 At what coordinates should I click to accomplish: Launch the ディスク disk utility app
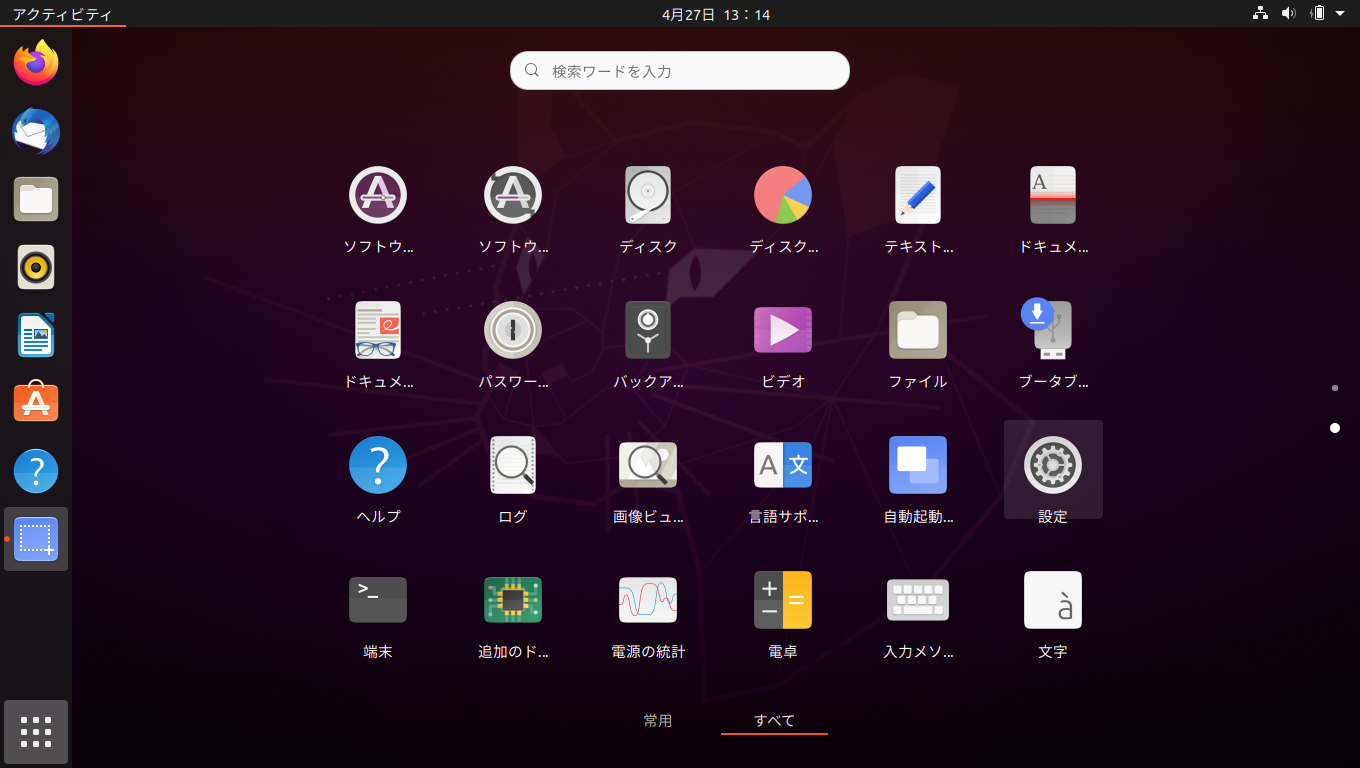[x=648, y=195]
